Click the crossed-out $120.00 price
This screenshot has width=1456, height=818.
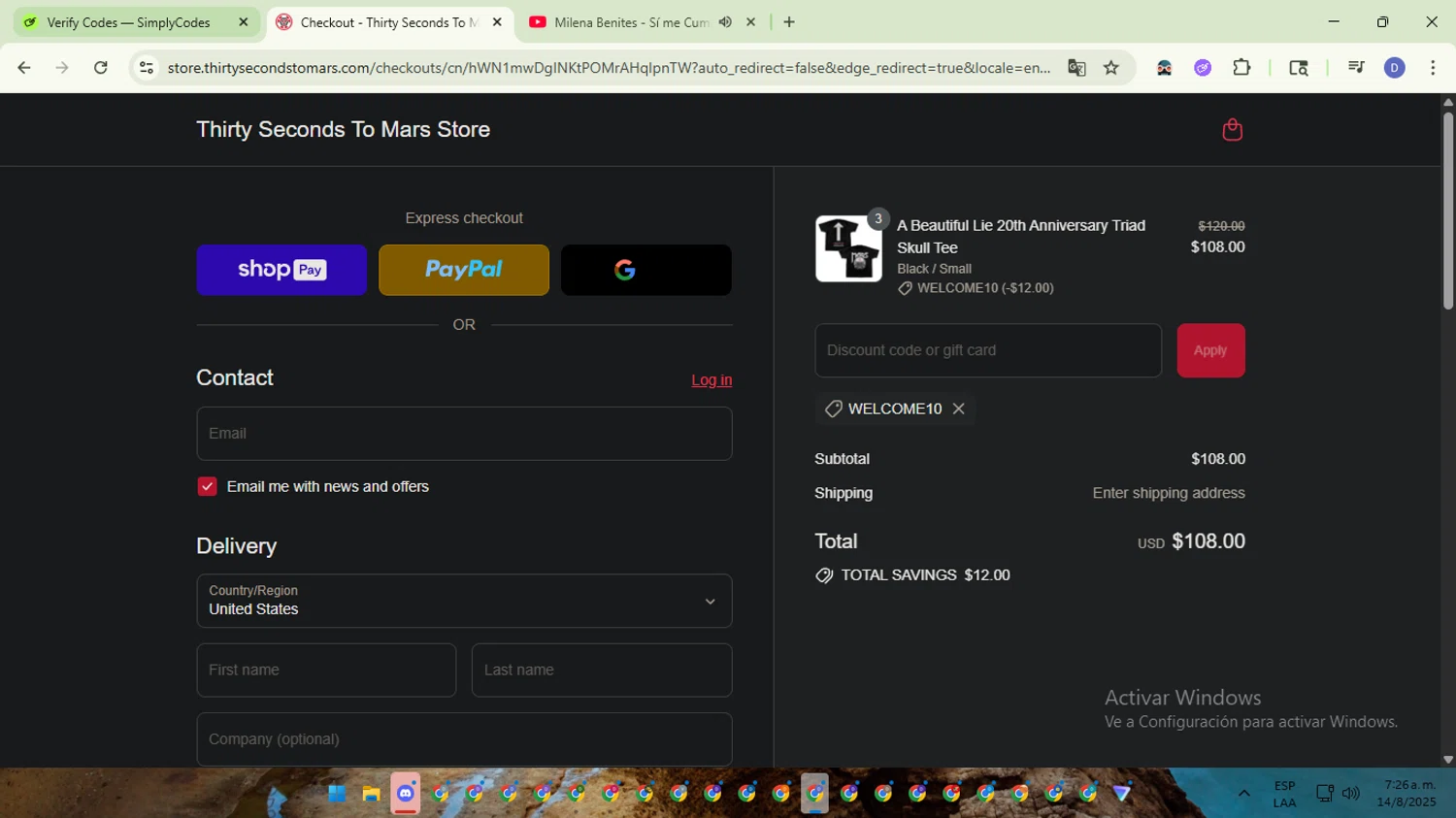(x=1221, y=226)
